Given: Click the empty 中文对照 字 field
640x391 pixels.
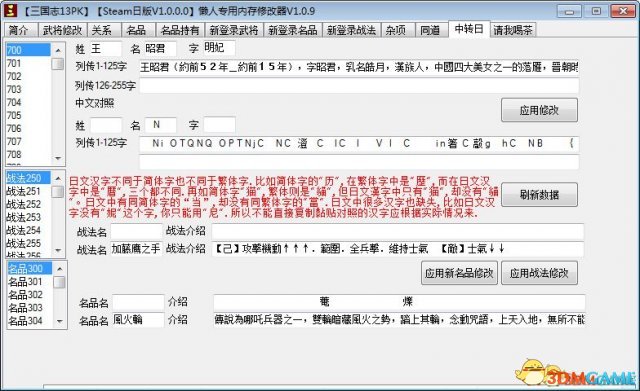Looking at the screenshot, I should pos(219,124).
